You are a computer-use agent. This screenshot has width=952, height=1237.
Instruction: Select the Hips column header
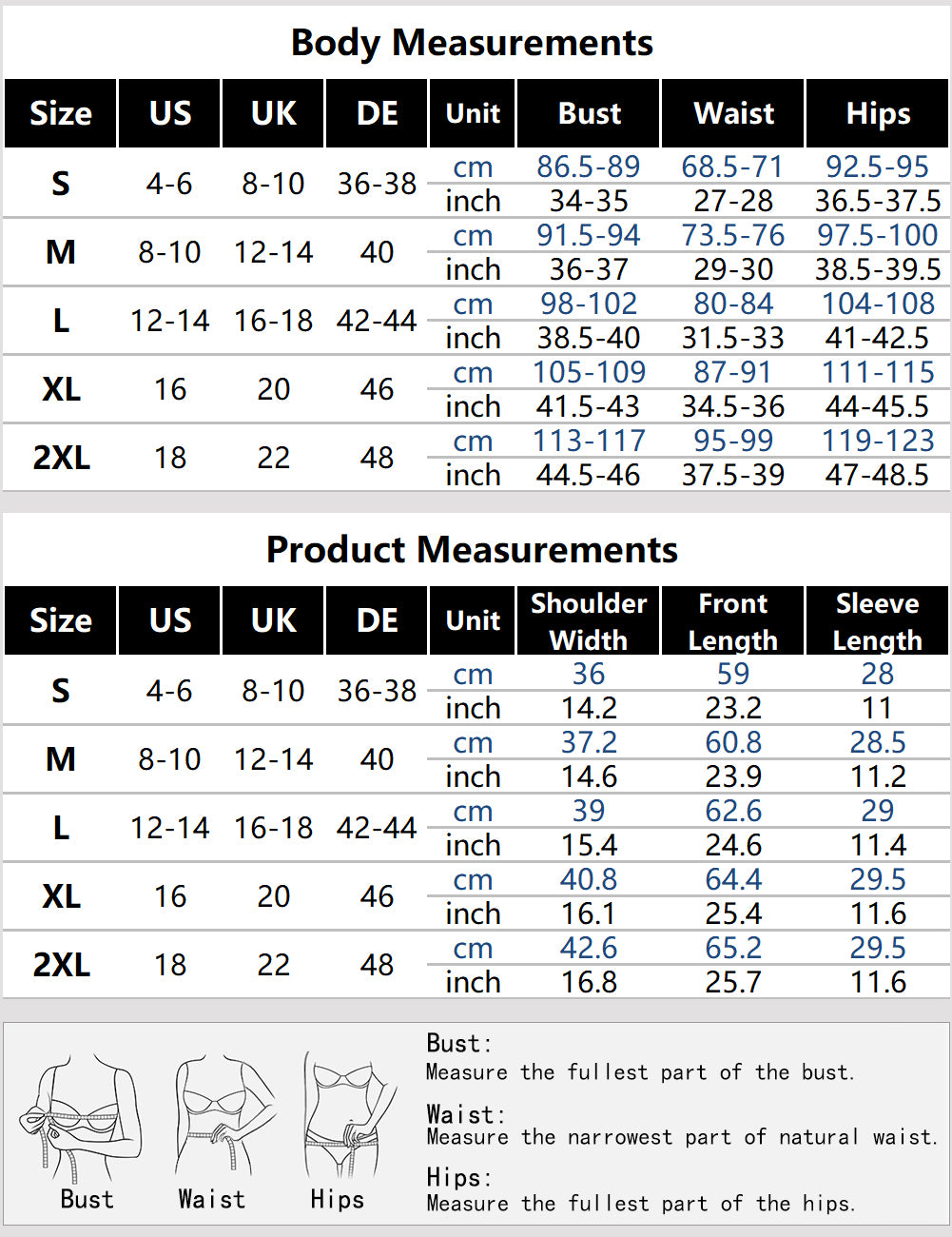(878, 113)
